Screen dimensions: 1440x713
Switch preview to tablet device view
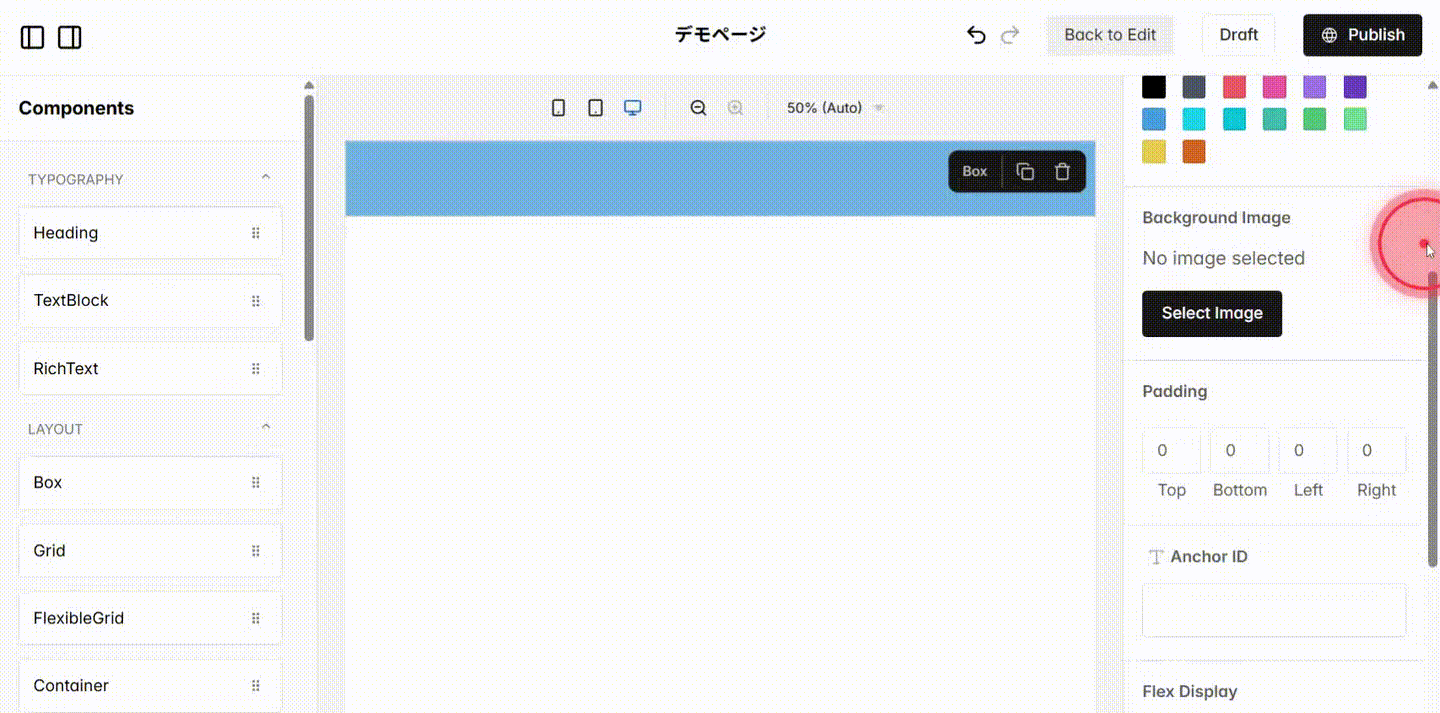tap(595, 107)
